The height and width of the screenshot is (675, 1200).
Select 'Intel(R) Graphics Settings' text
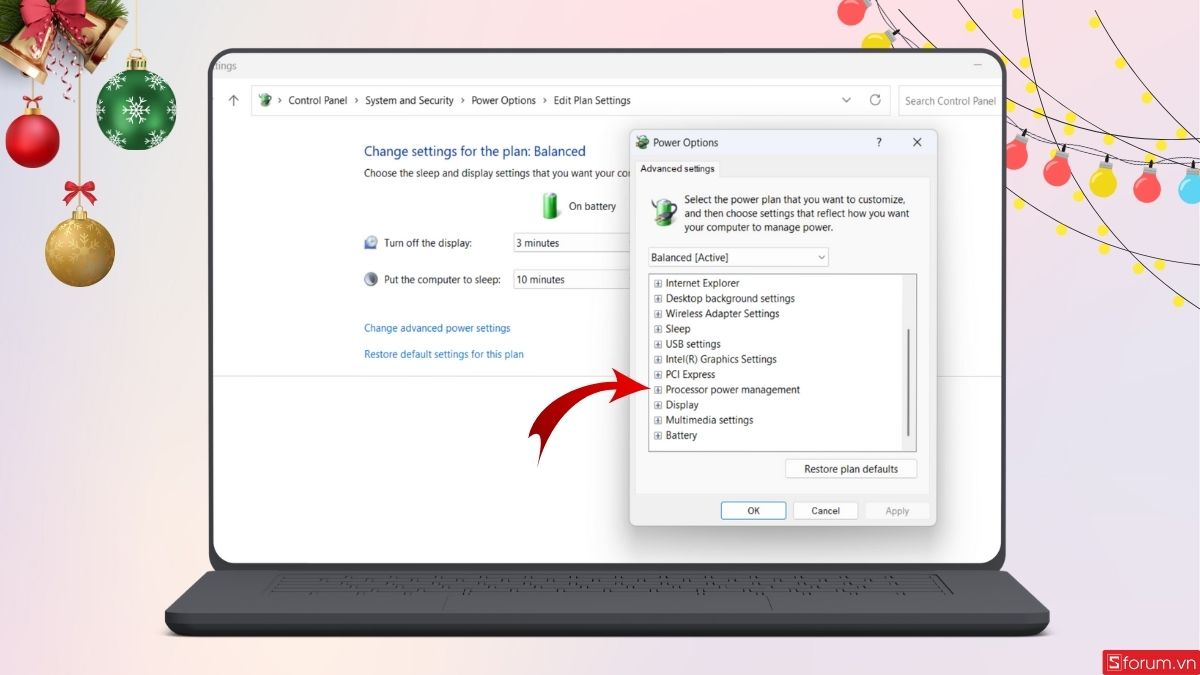tap(721, 359)
